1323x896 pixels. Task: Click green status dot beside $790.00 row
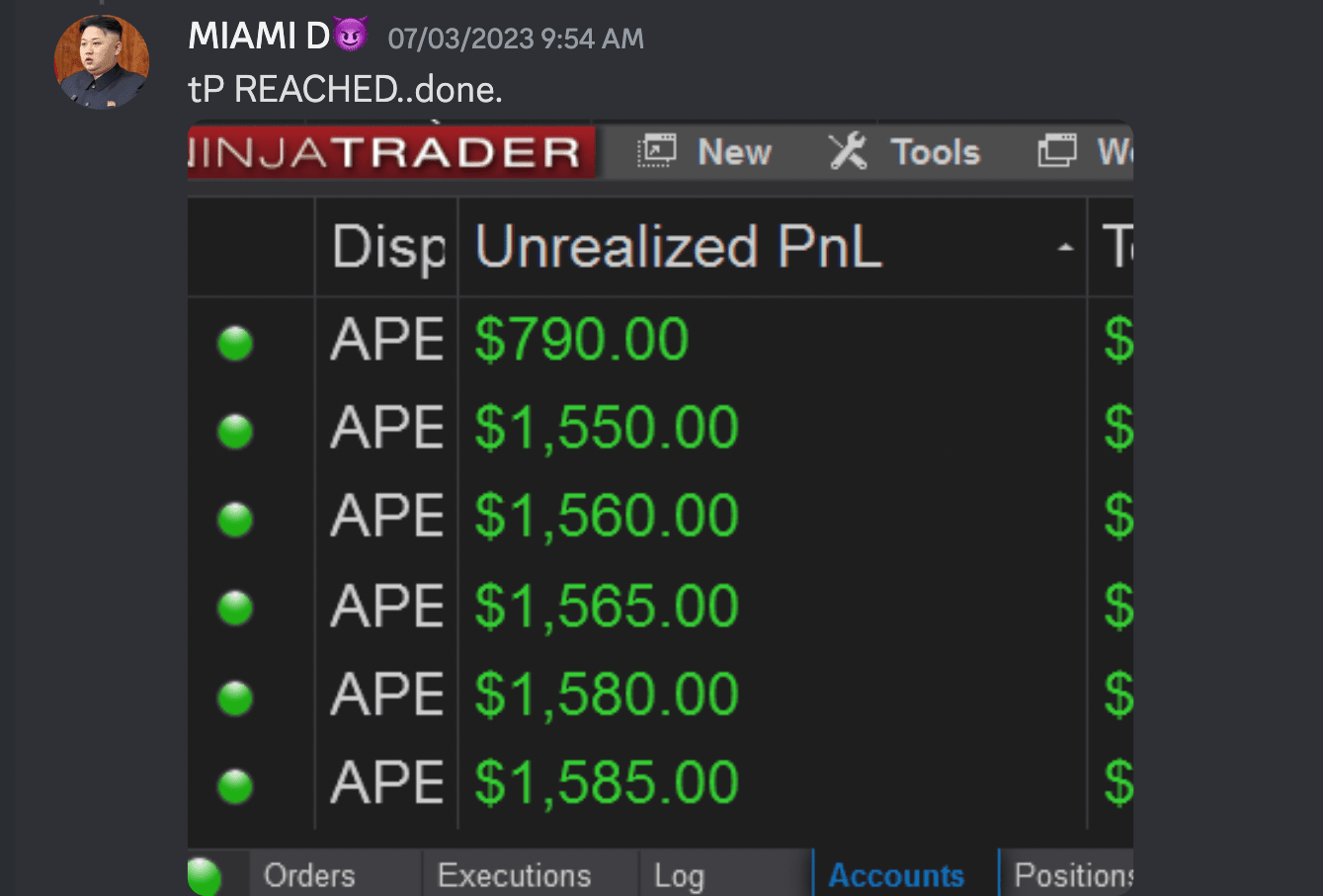click(235, 343)
